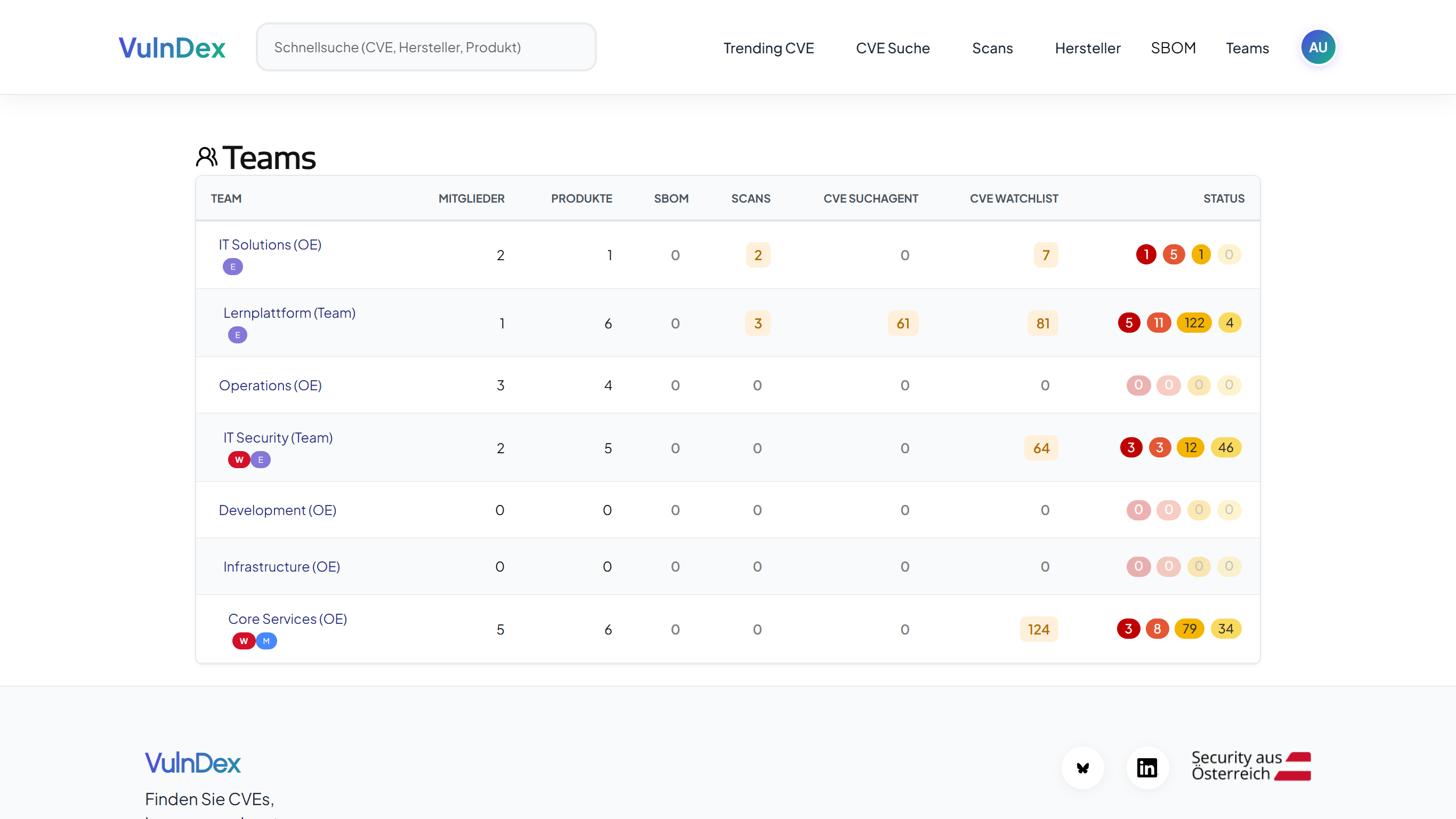Click the Bluesky butterfly icon in footer
The height and width of the screenshot is (819, 1456).
click(1082, 767)
